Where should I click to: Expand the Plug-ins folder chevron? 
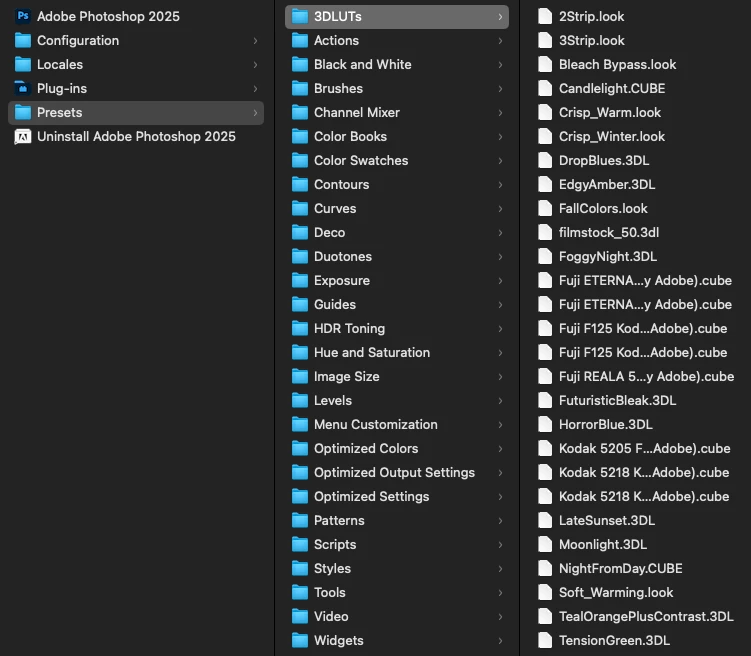(255, 89)
